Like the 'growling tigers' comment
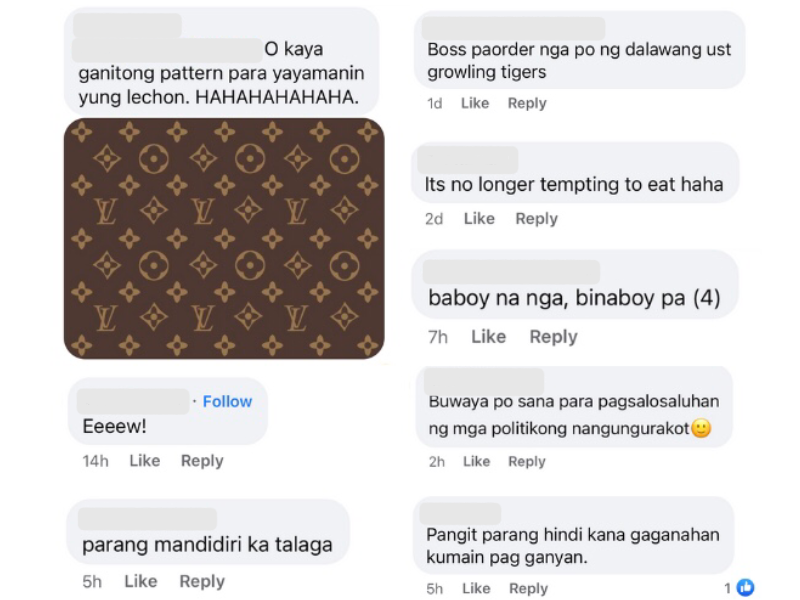This screenshot has width=800, height=600. (x=475, y=103)
